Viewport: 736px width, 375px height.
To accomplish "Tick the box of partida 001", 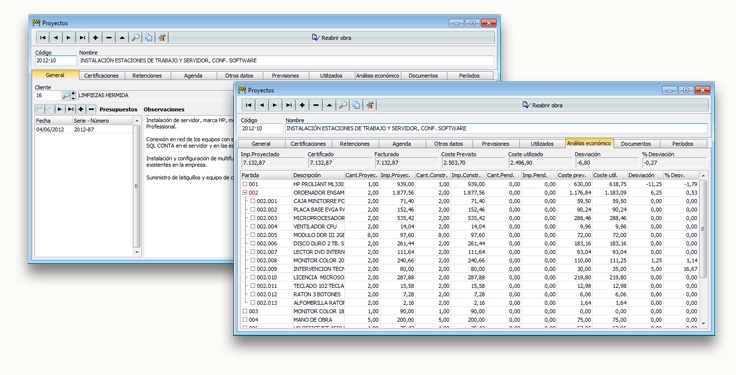I will point(245,184).
